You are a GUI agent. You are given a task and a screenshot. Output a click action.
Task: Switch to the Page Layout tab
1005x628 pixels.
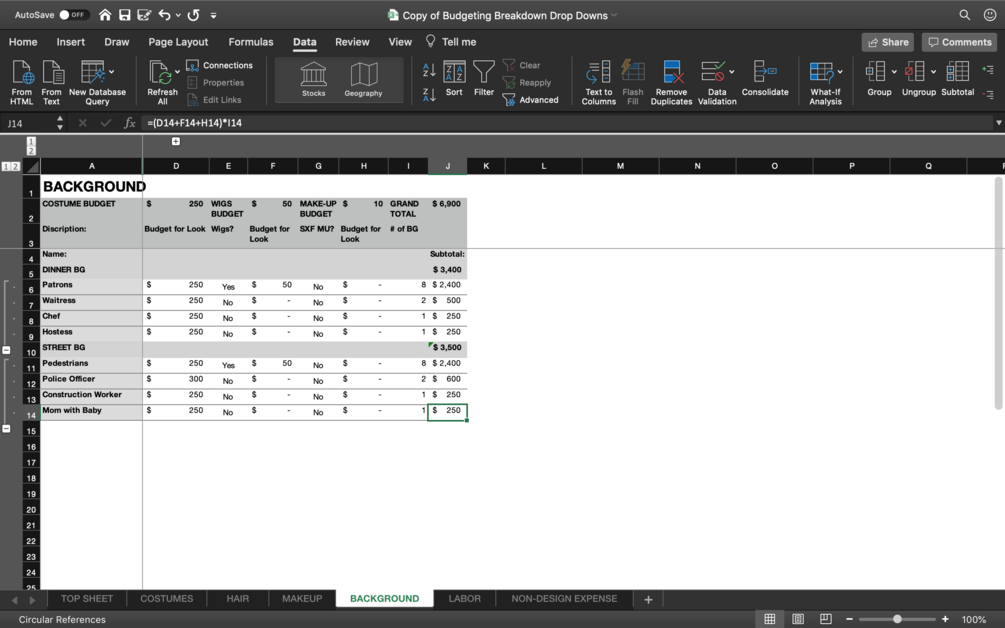pos(178,42)
